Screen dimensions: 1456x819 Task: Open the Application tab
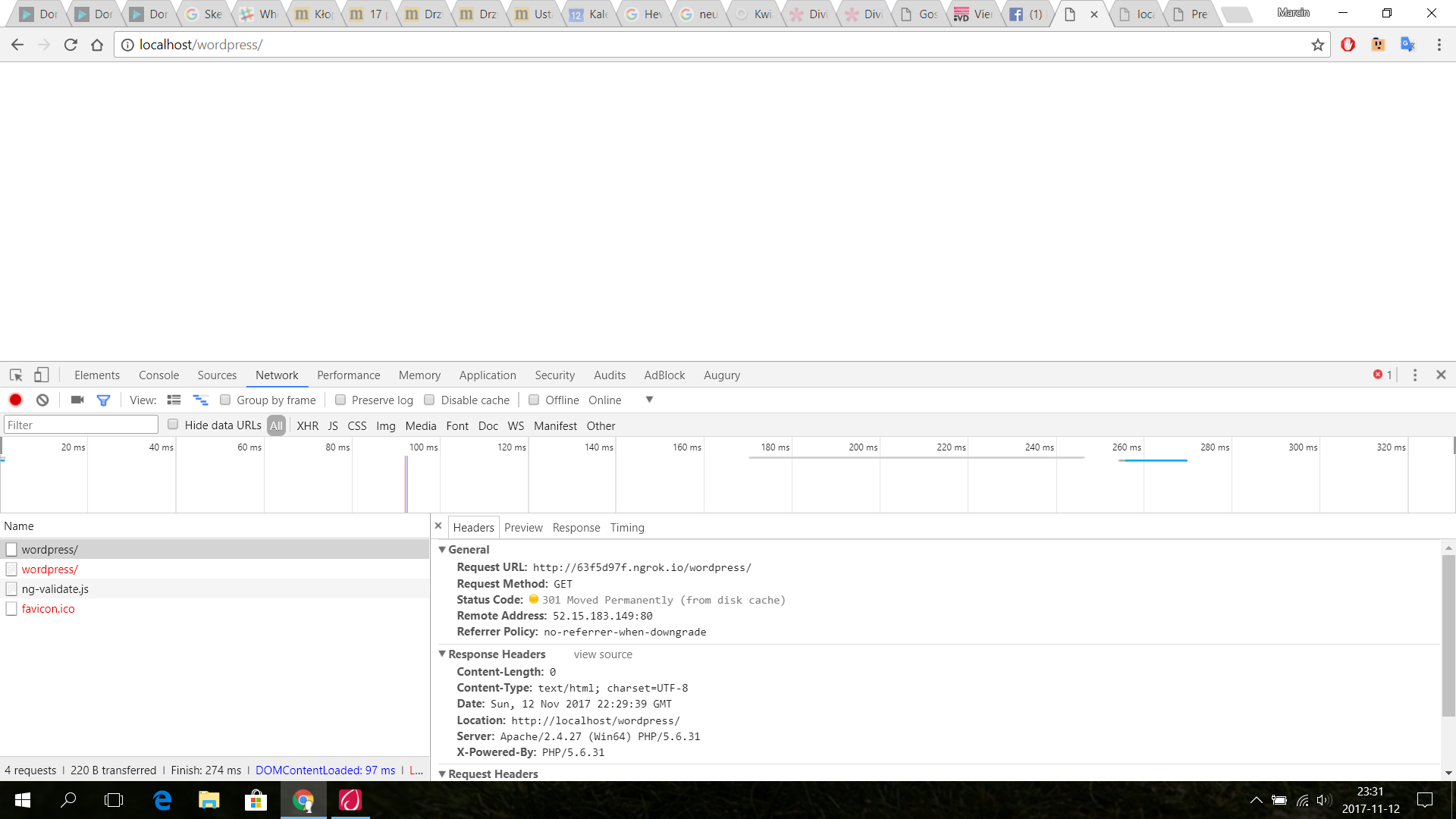[x=488, y=375]
